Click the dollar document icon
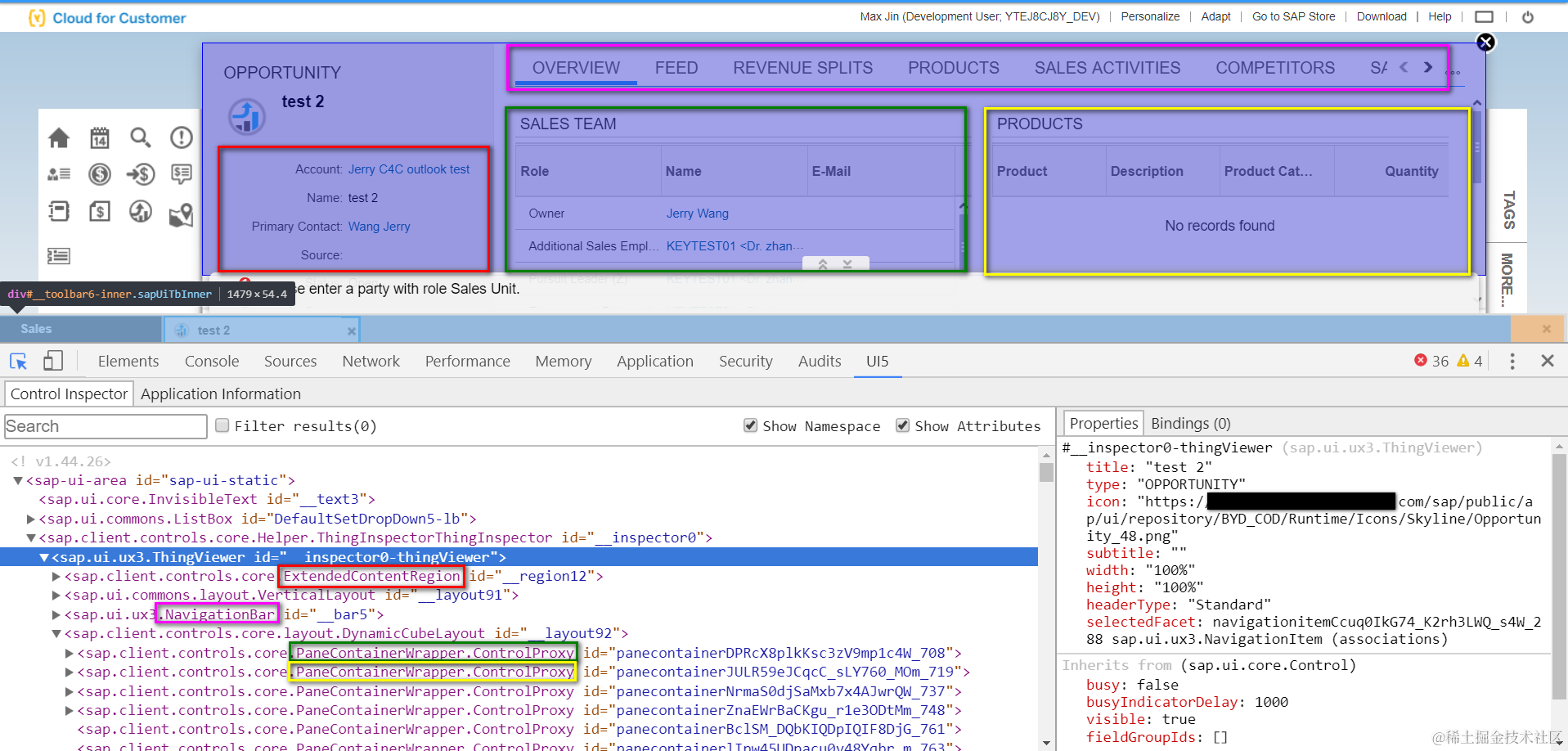Screen dimensions: 1568x751 coord(100,212)
